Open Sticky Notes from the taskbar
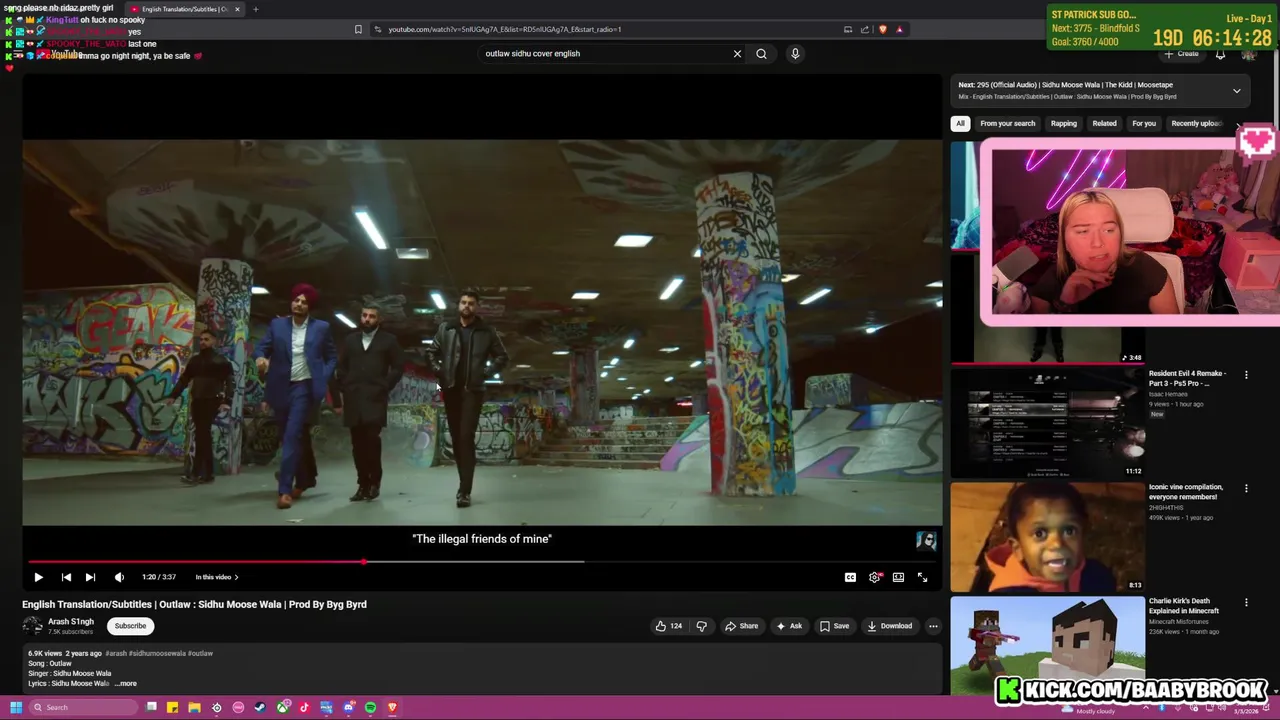Viewport: 1280px width, 720px height. pos(172,708)
